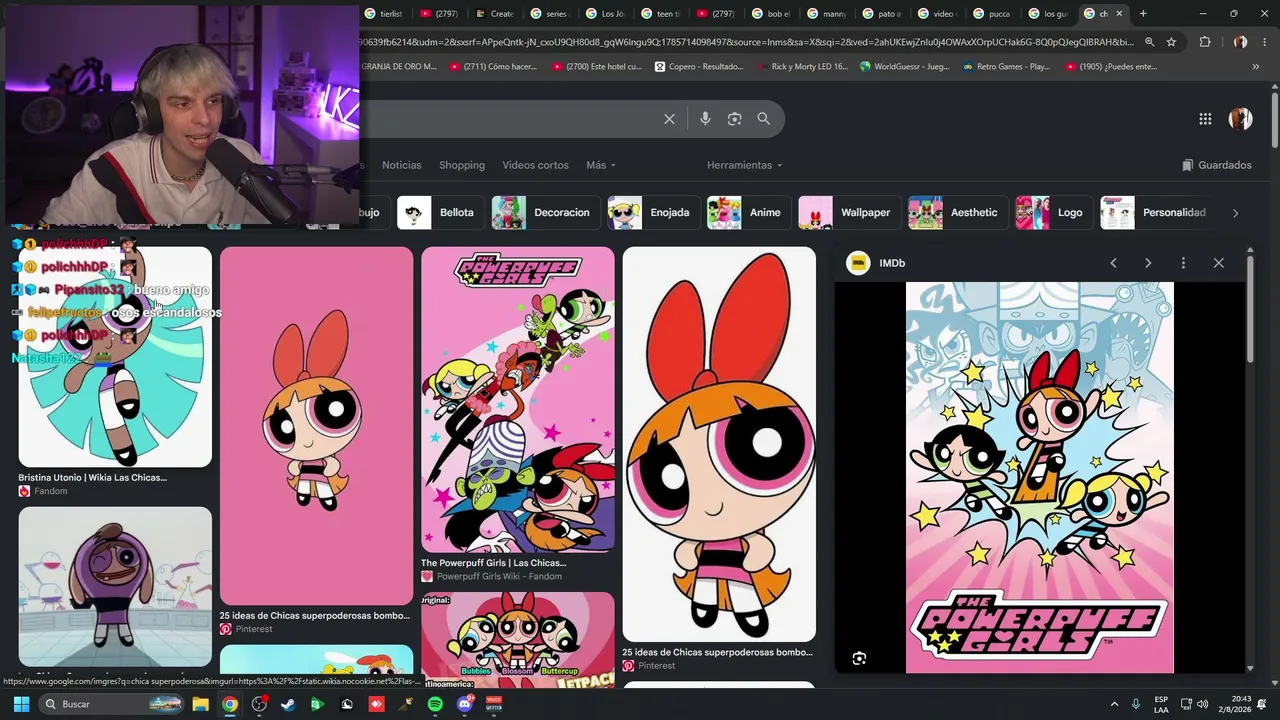Show the next image in preview panel
Screen dimensions: 1280x720
tap(1148, 263)
